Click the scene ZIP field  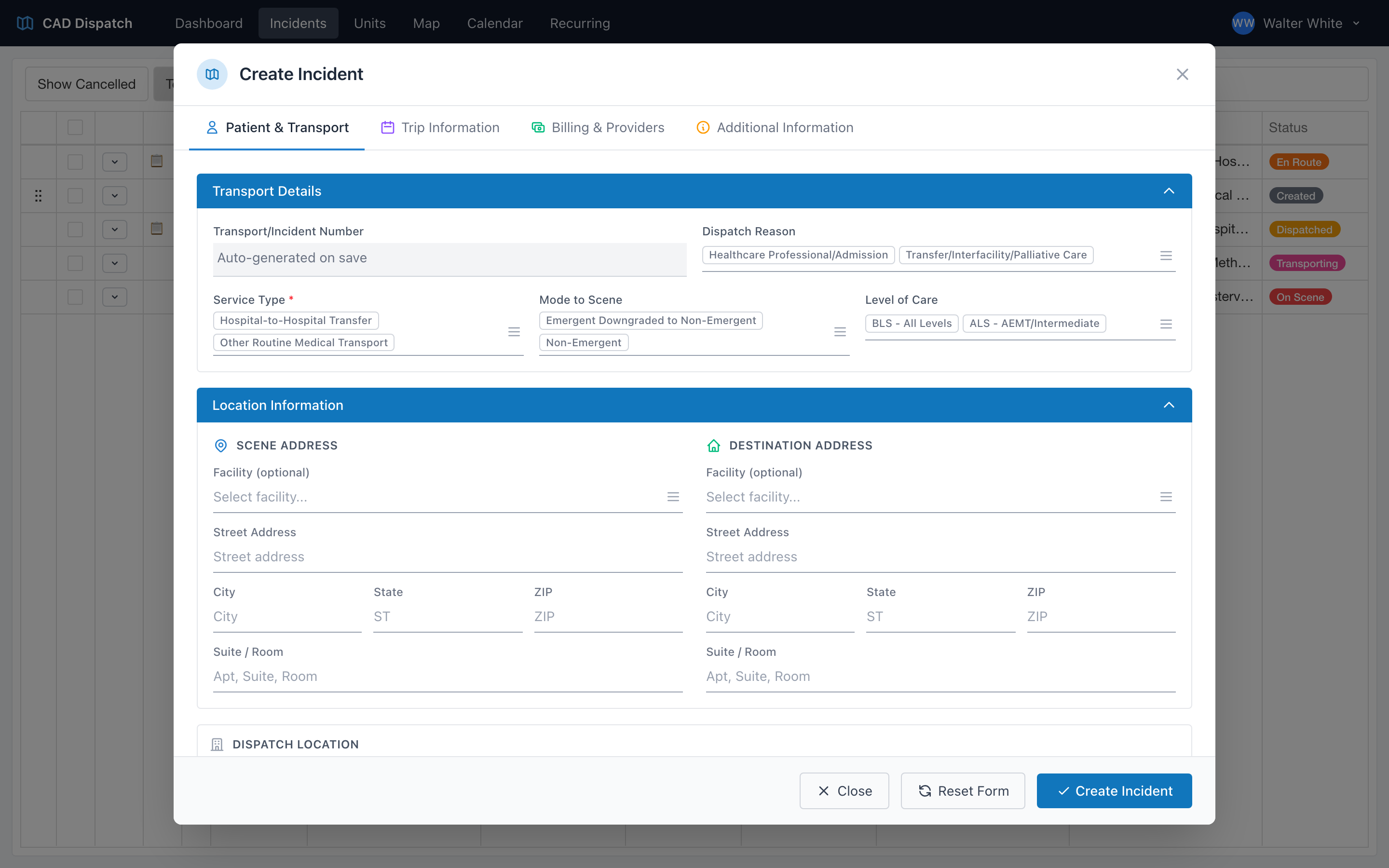click(x=608, y=617)
